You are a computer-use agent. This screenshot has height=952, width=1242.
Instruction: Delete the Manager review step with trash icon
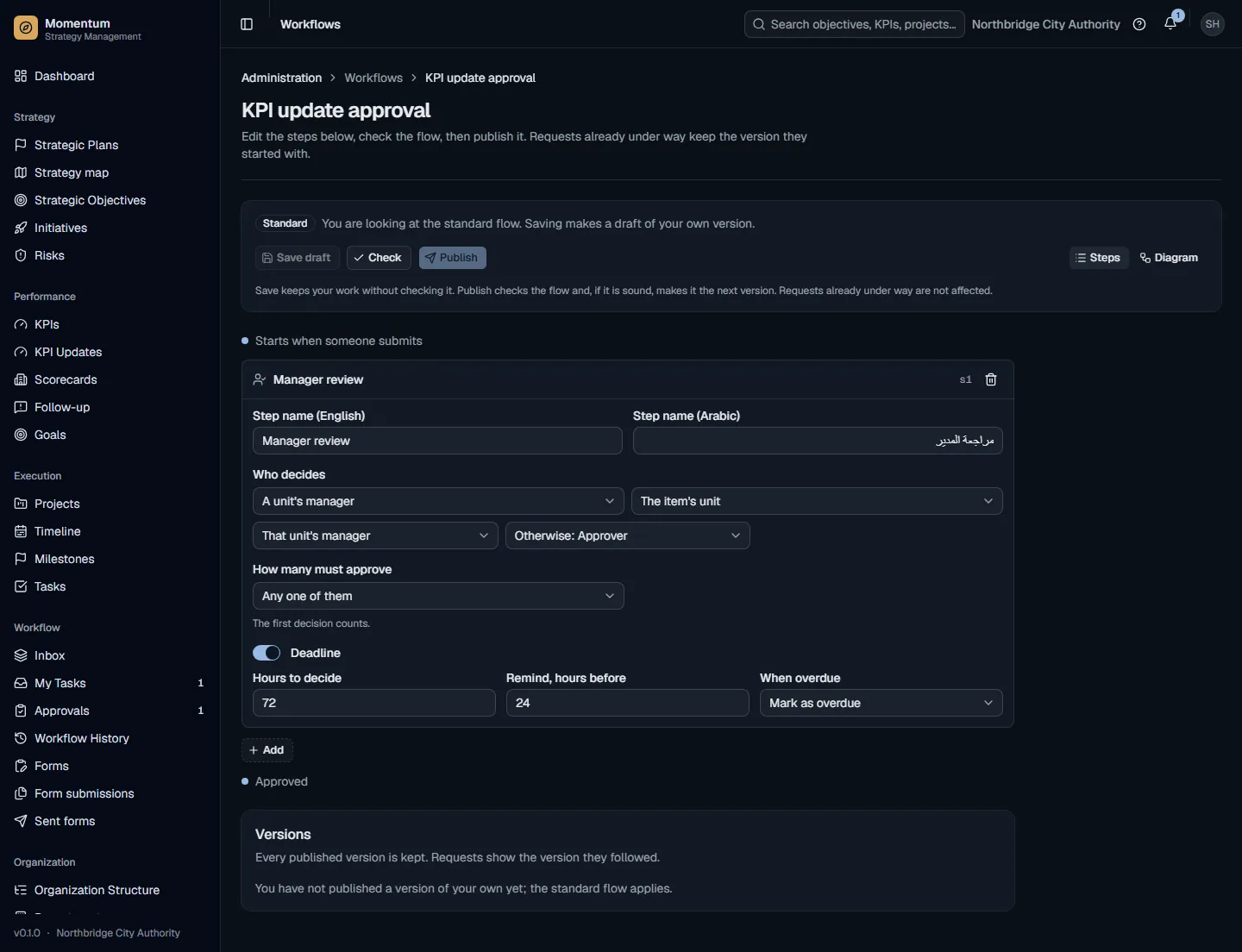(991, 379)
